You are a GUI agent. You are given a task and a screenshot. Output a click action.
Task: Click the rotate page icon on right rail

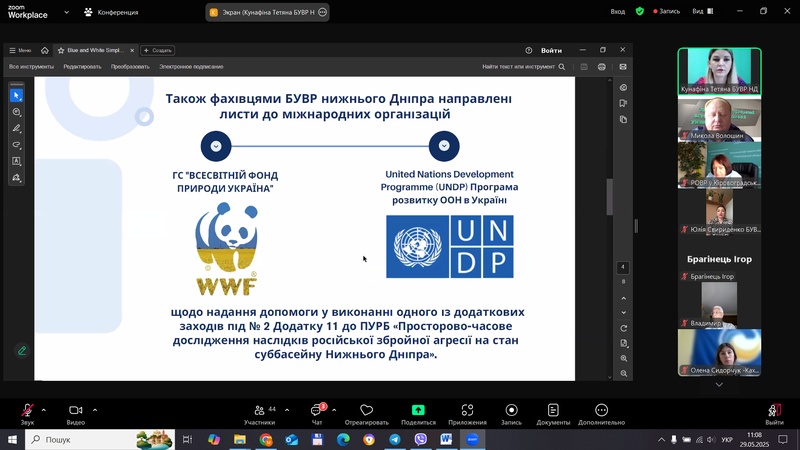point(623,328)
